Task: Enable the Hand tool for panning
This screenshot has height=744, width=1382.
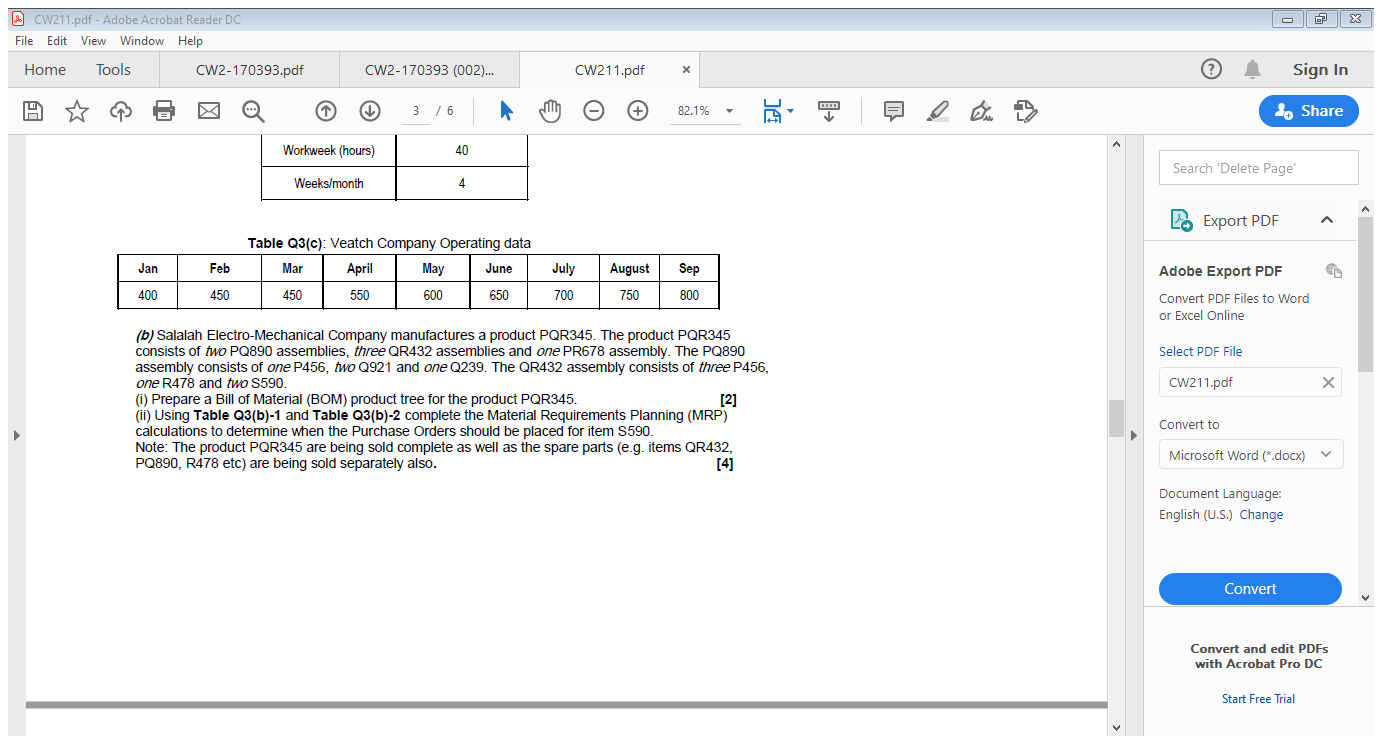Action: click(x=550, y=111)
